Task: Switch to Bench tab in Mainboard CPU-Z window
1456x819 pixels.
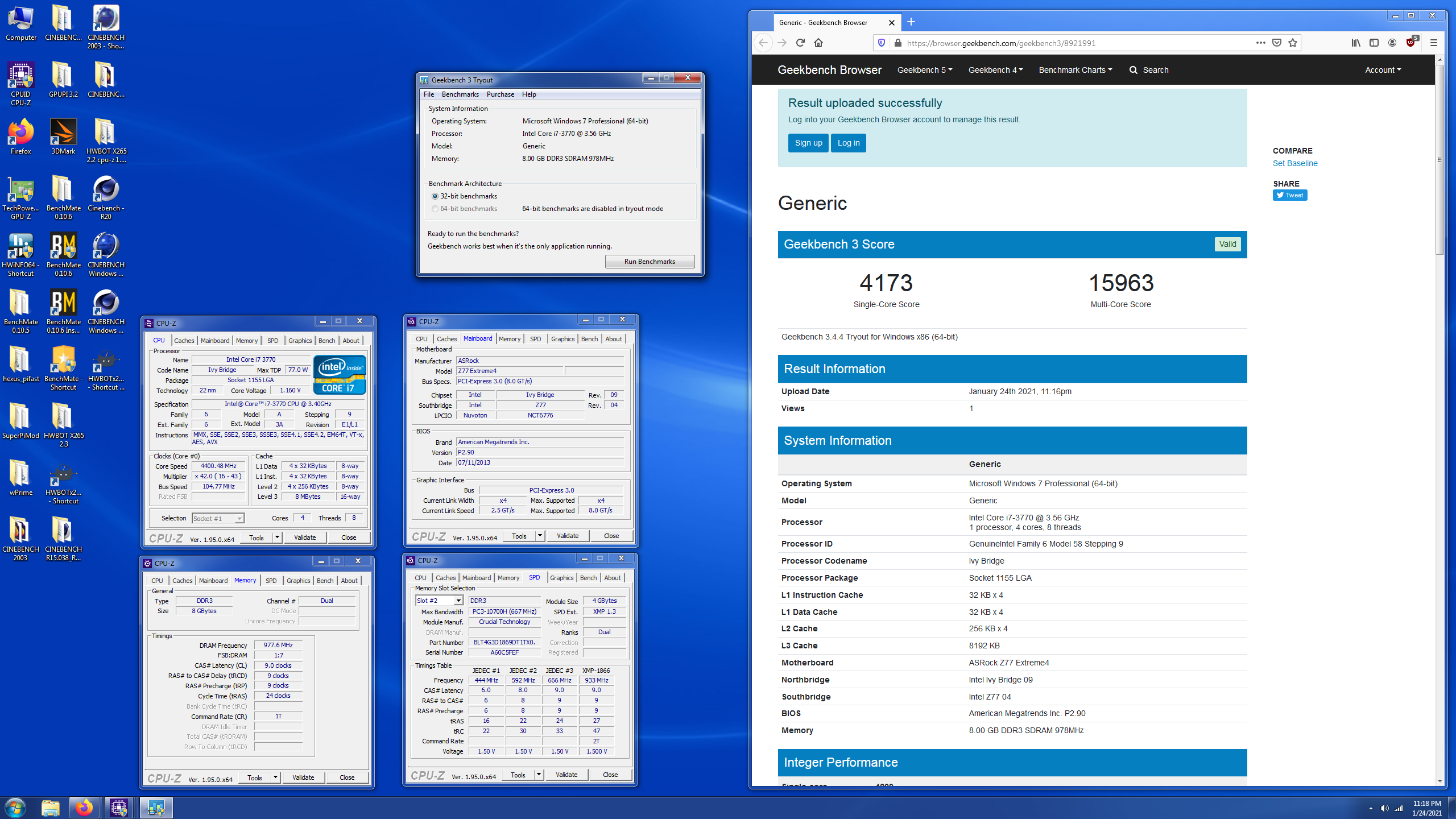Action: (589, 339)
